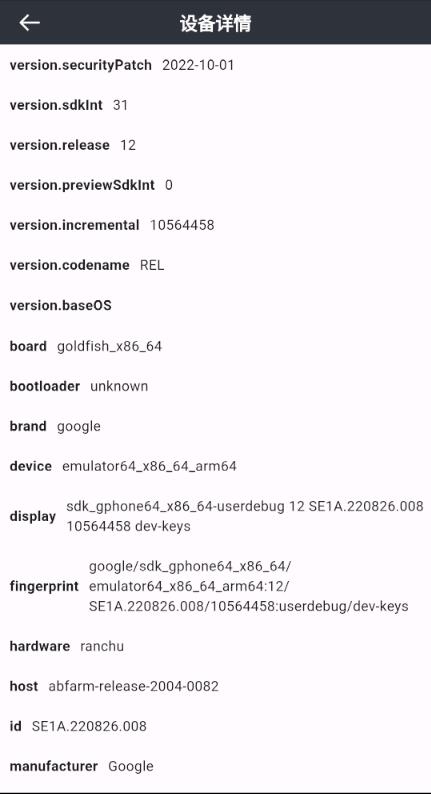
Task: Select the version.securityPatch row
Action: (x=215, y=65)
